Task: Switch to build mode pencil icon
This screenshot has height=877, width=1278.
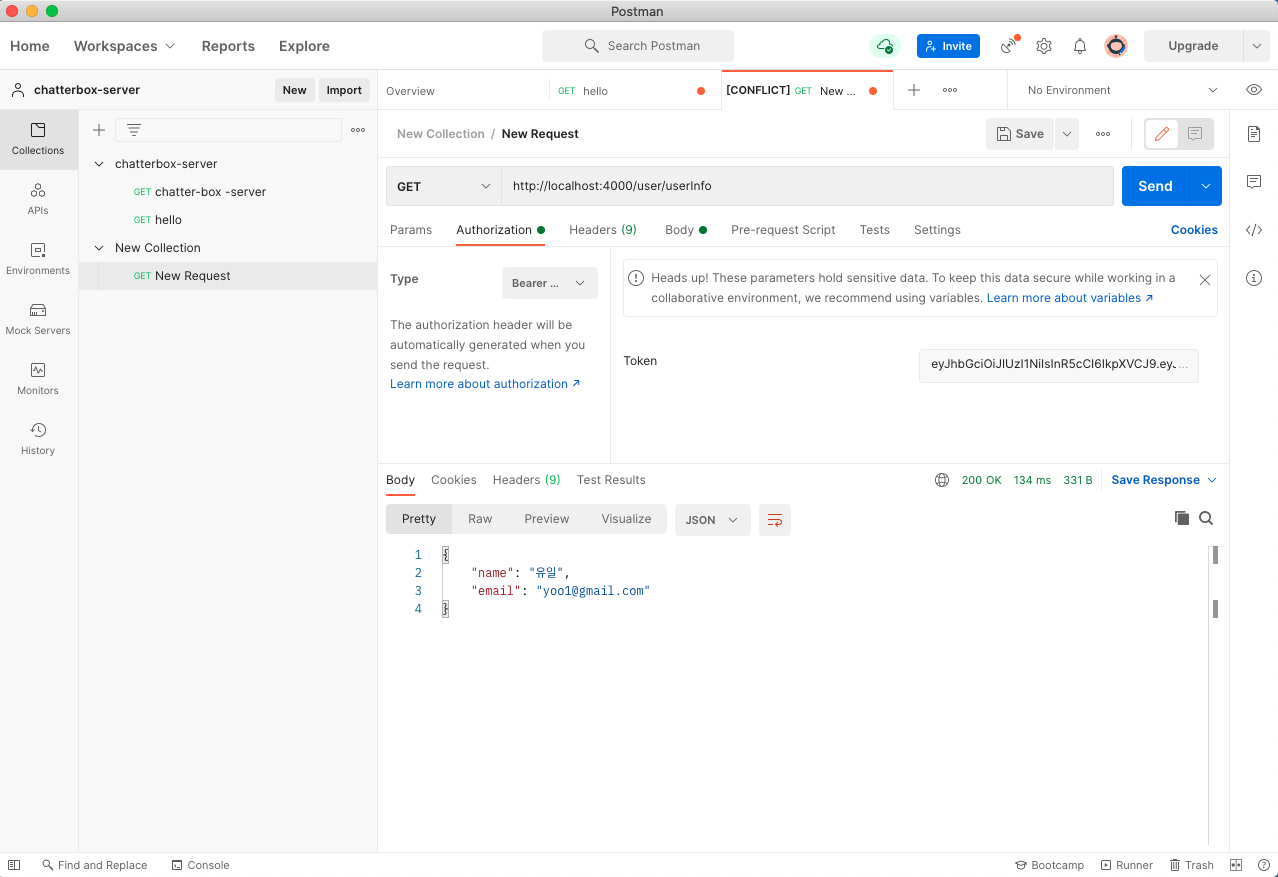Action: 1162,134
